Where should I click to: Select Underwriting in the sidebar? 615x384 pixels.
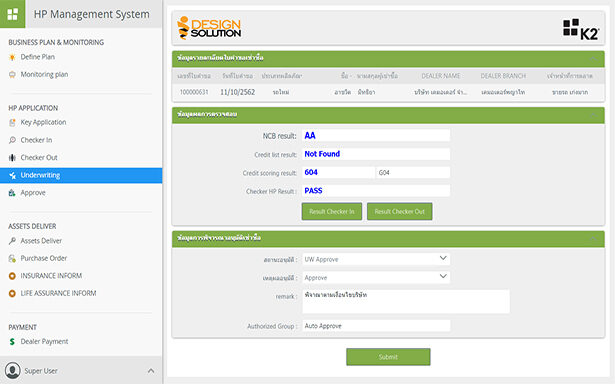81,175
